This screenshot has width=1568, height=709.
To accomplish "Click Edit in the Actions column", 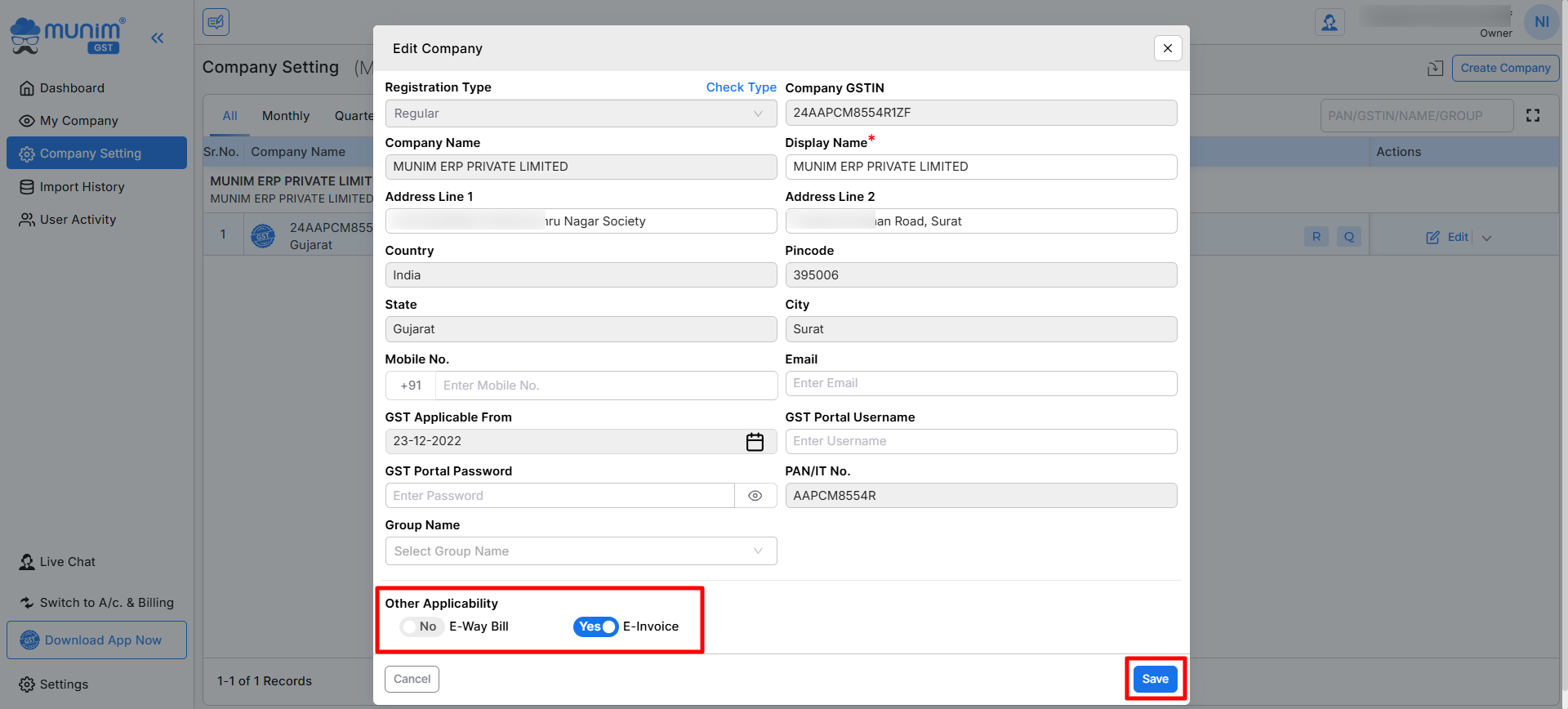I will click(1447, 238).
